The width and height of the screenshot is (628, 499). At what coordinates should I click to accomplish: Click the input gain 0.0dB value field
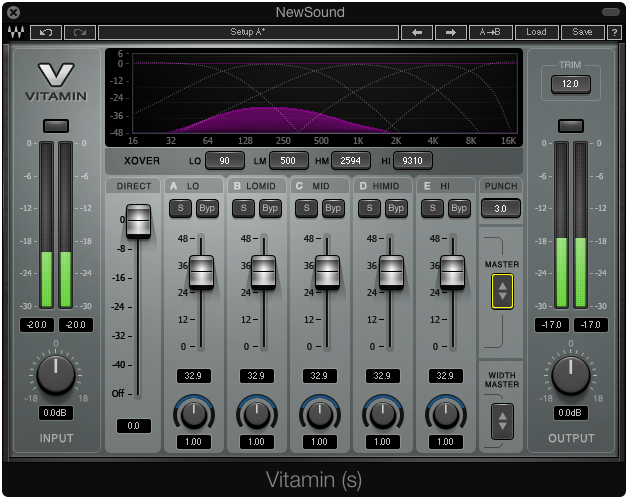click(x=56, y=413)
